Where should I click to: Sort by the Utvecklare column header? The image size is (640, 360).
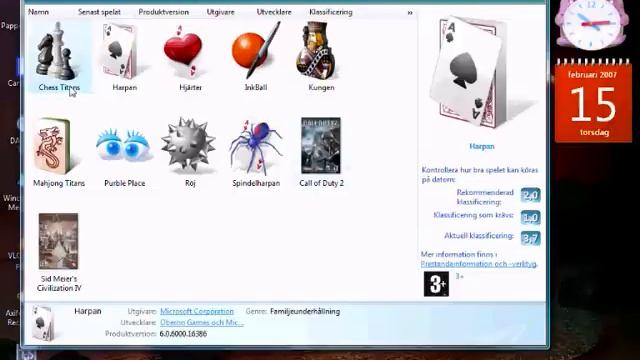pos(274,12)
